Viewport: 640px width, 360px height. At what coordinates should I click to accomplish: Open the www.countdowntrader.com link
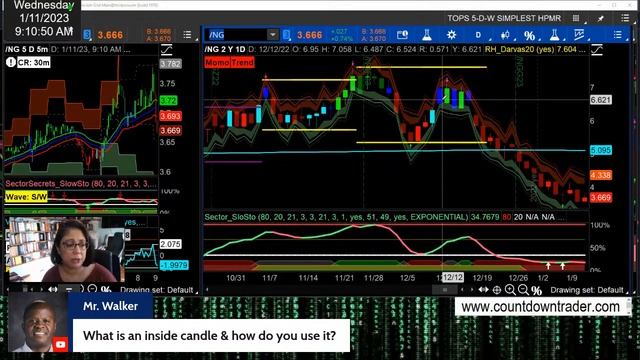pos(540,307)
